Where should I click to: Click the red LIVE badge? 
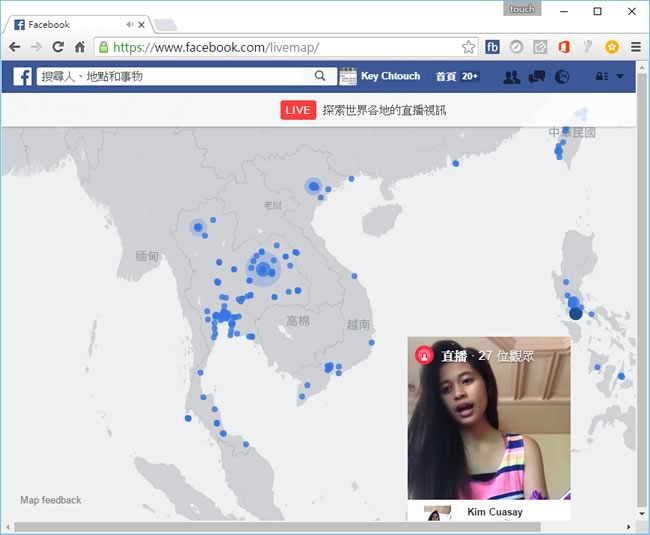(298, 110)
